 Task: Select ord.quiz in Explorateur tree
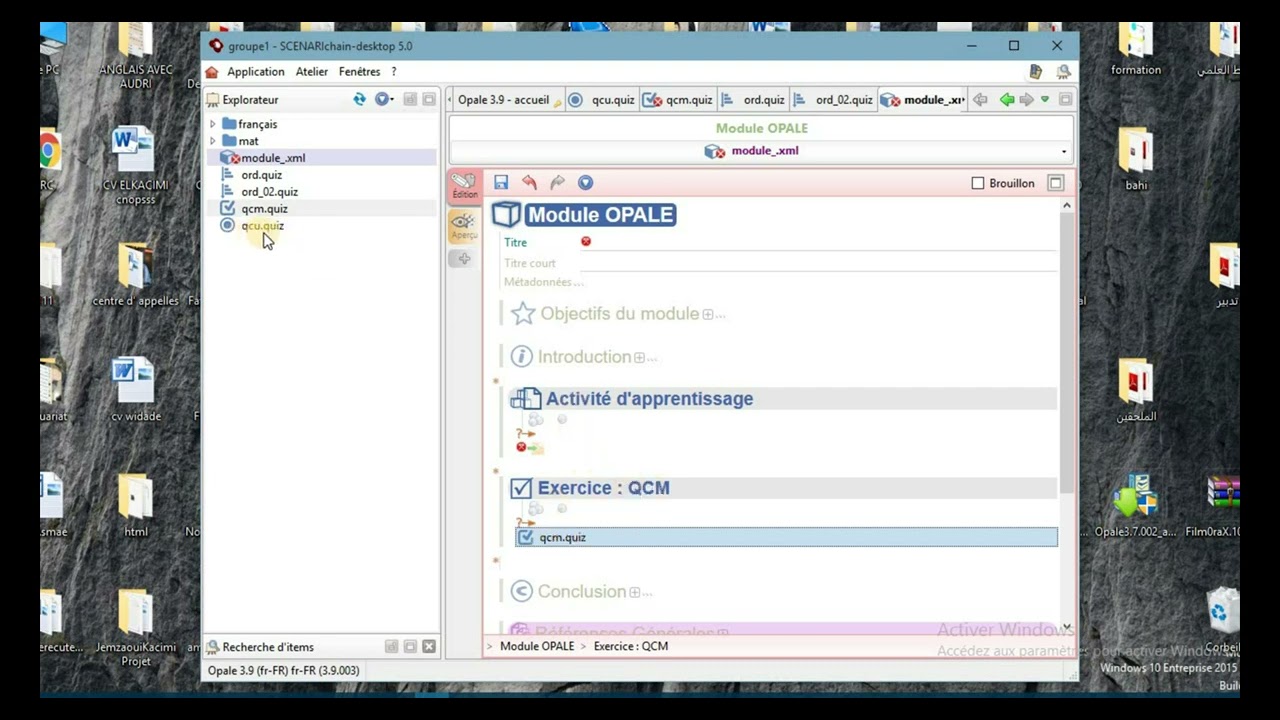pyautogui.click(x=261, y=175)
